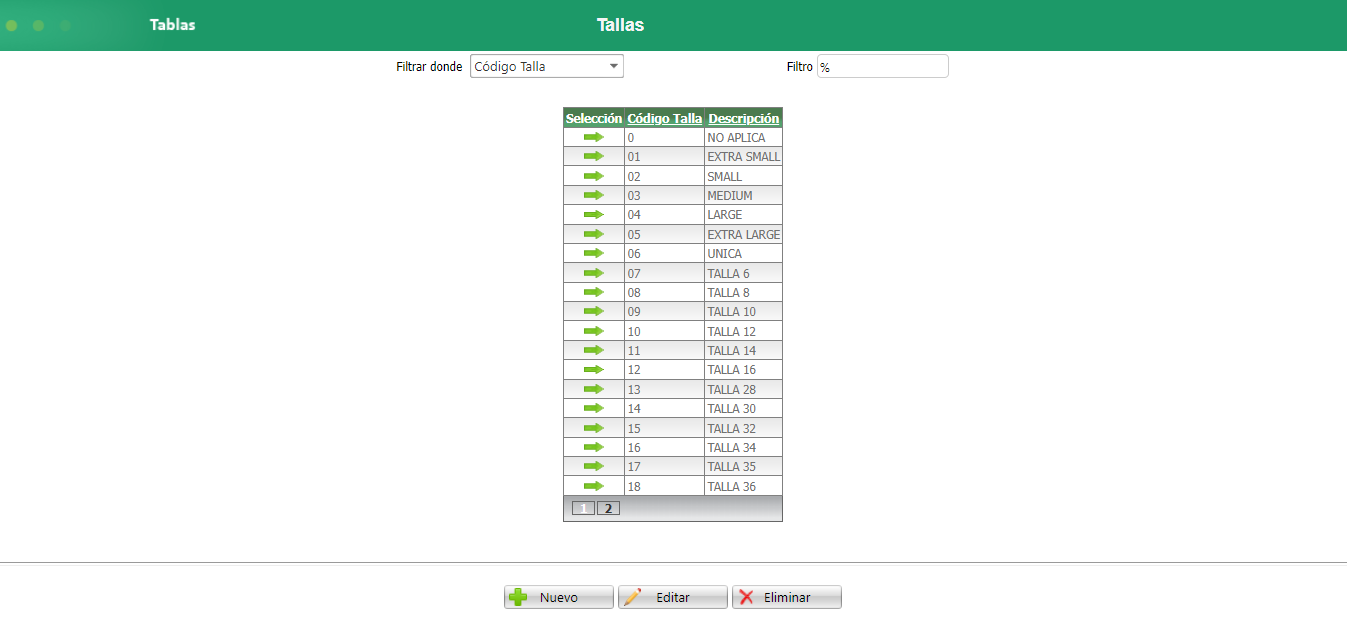Click the TALLA 16 description cell
The height and width of the screenshot is (642, 1347).
pyautogui.click(x=743, y=370)
